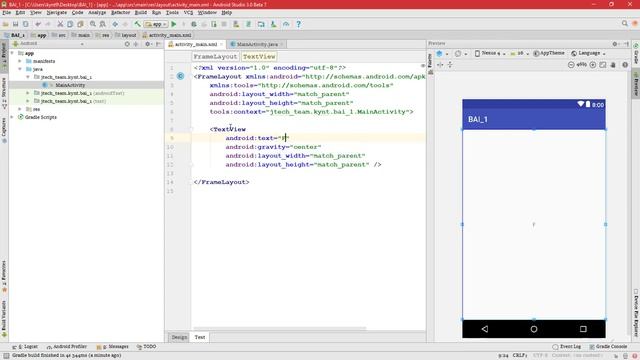Viewport: 640px width, 360px height.
Task: Click the Save All toolbar icon
Action: (16, 24)
